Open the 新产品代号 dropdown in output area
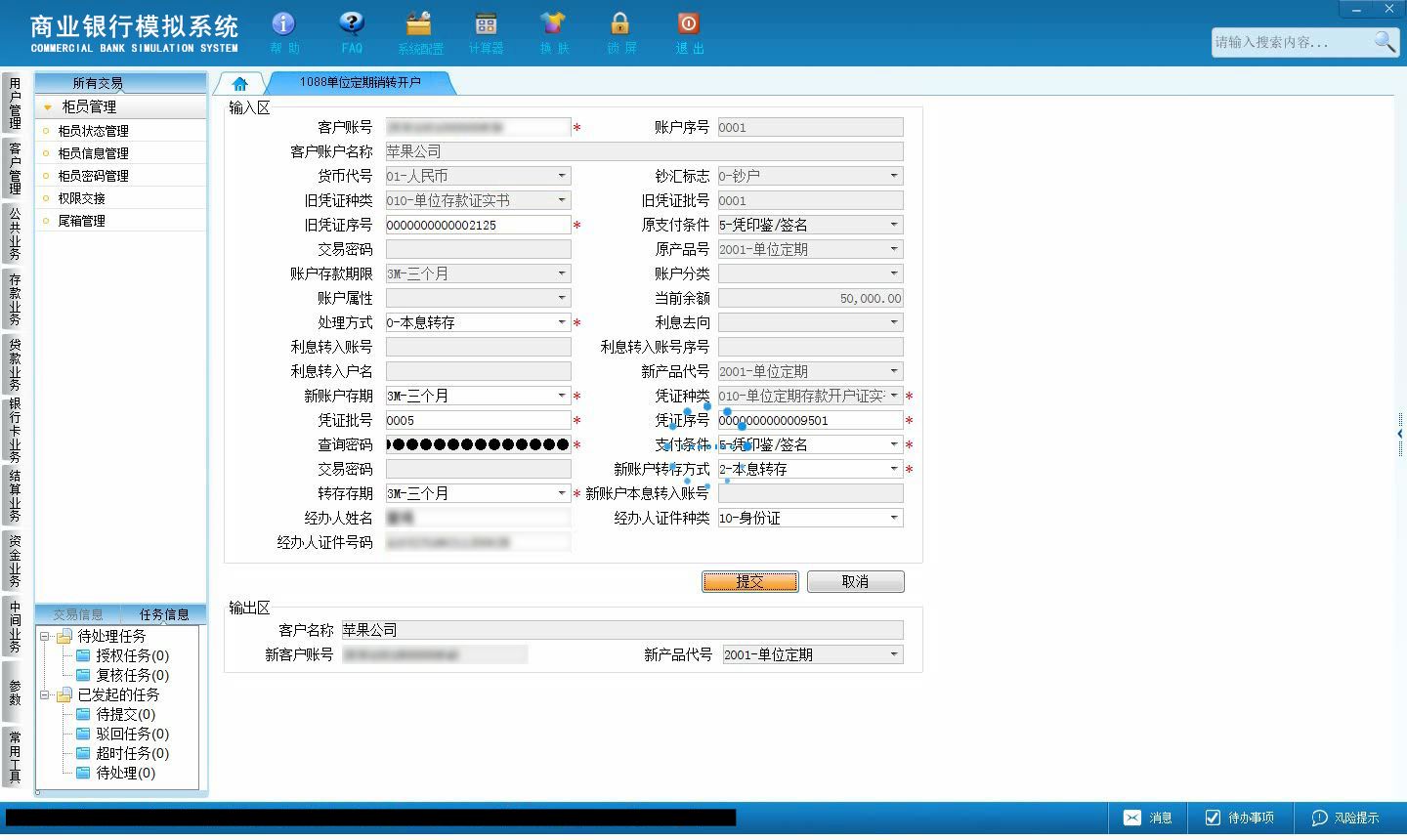 [894, 654]
